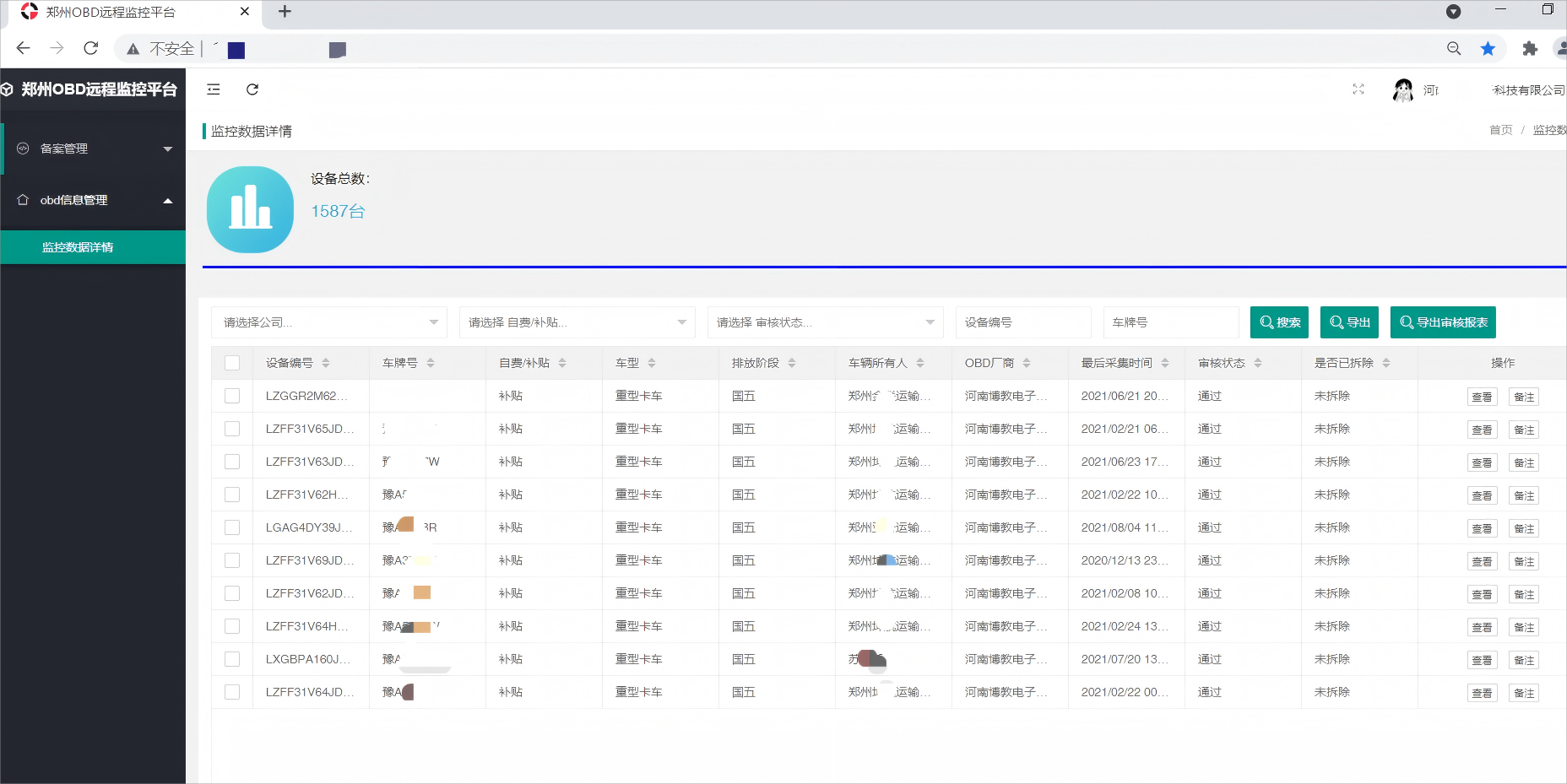Viewport: 1567px width, 784px height.
Task: Sort by 车牌号 column arrows
Action: coord(431,363)
